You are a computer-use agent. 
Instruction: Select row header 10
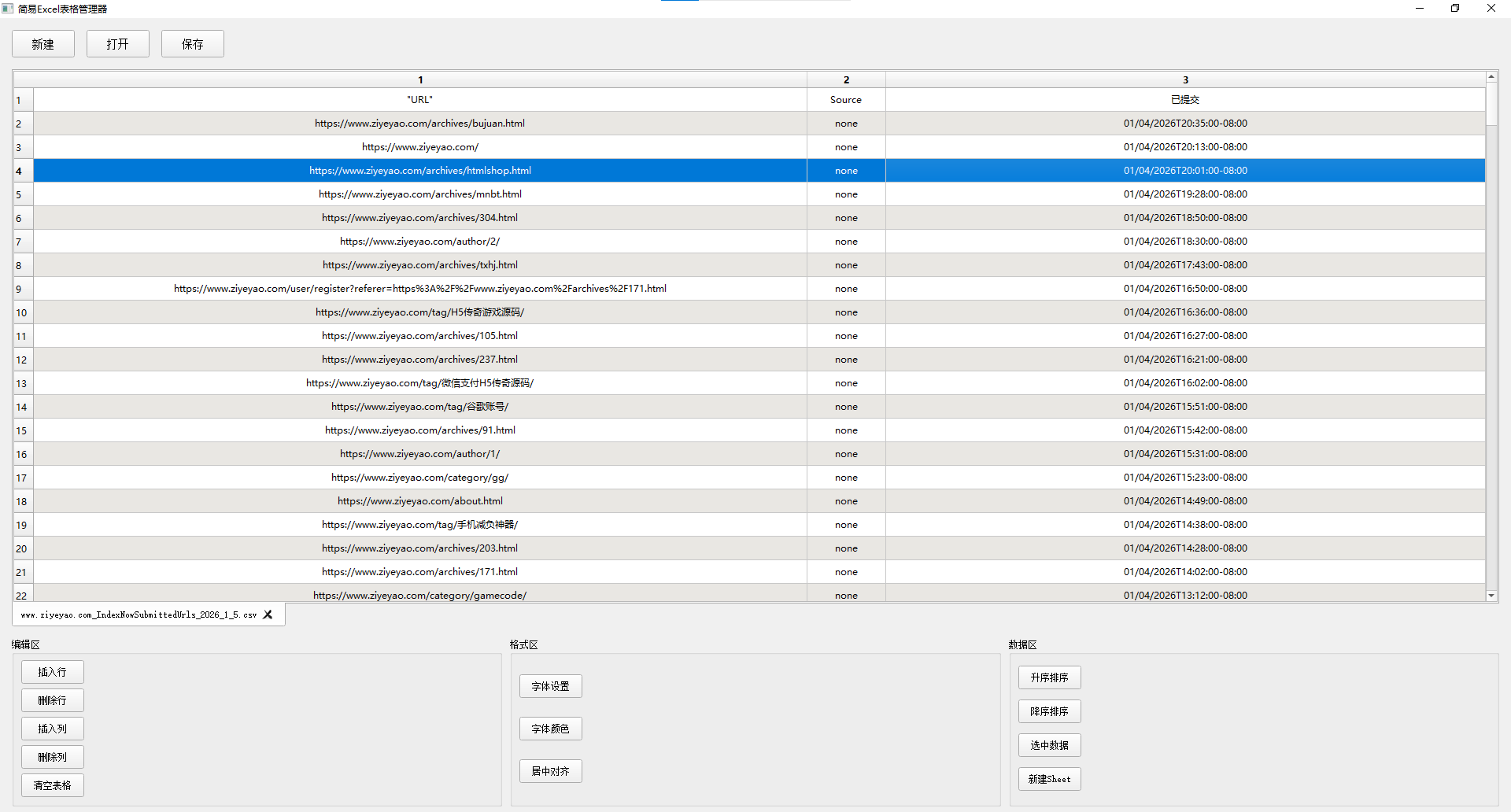(22, 312)
